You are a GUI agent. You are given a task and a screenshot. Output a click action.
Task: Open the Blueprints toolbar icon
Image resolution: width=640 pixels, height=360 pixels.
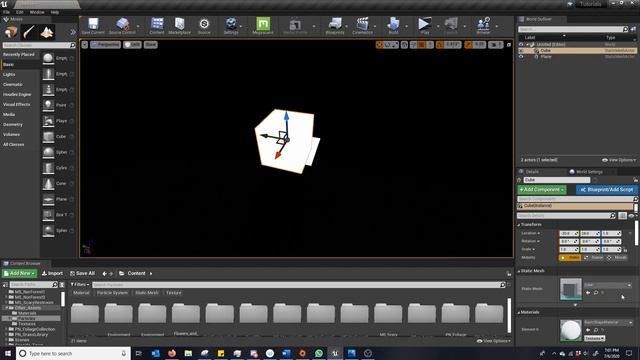point(335,24)
